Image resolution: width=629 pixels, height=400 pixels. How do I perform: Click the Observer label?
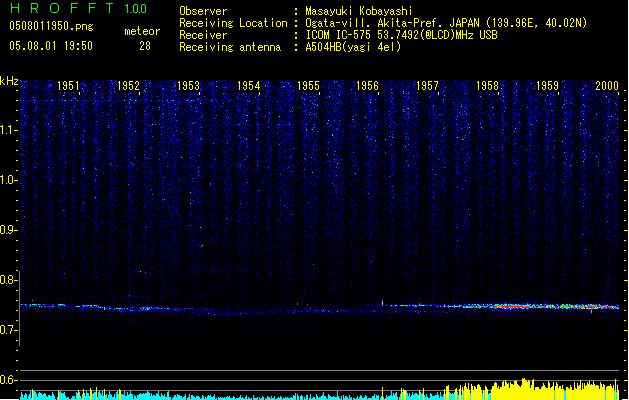(203, 11)
